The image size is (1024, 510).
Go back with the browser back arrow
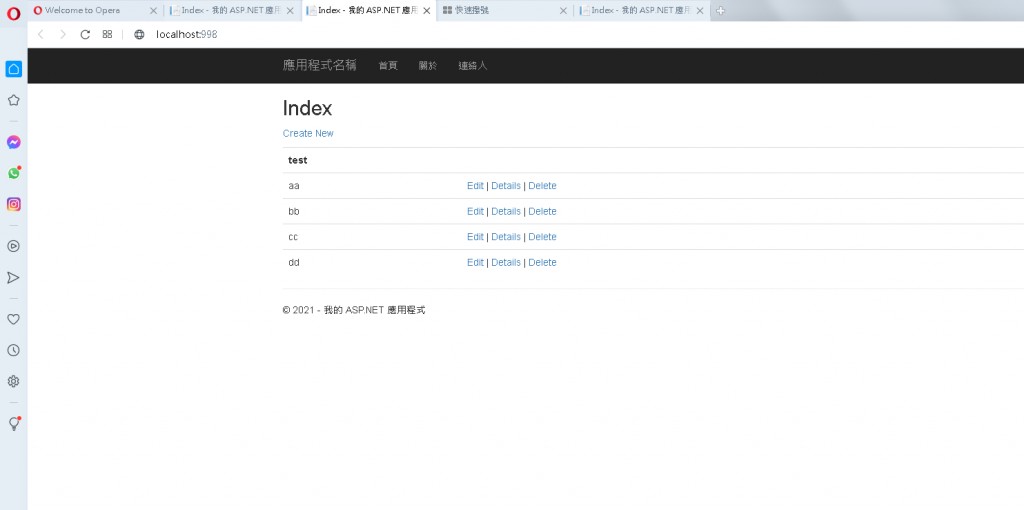pyautogui.click(x=40, y=35)
